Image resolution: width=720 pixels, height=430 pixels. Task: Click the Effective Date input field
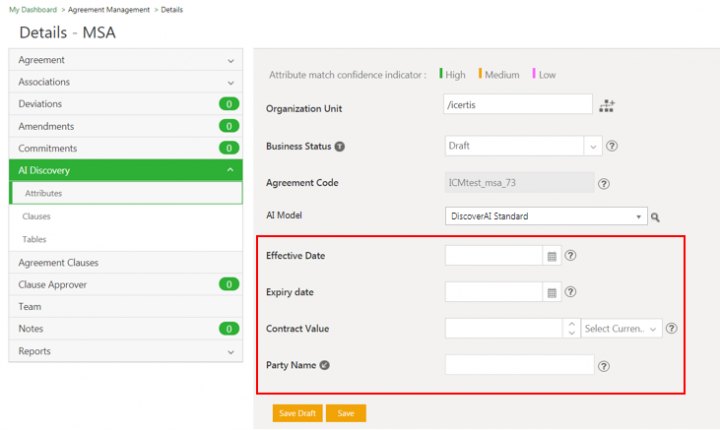pyautogui.click(x=494, y=255)
